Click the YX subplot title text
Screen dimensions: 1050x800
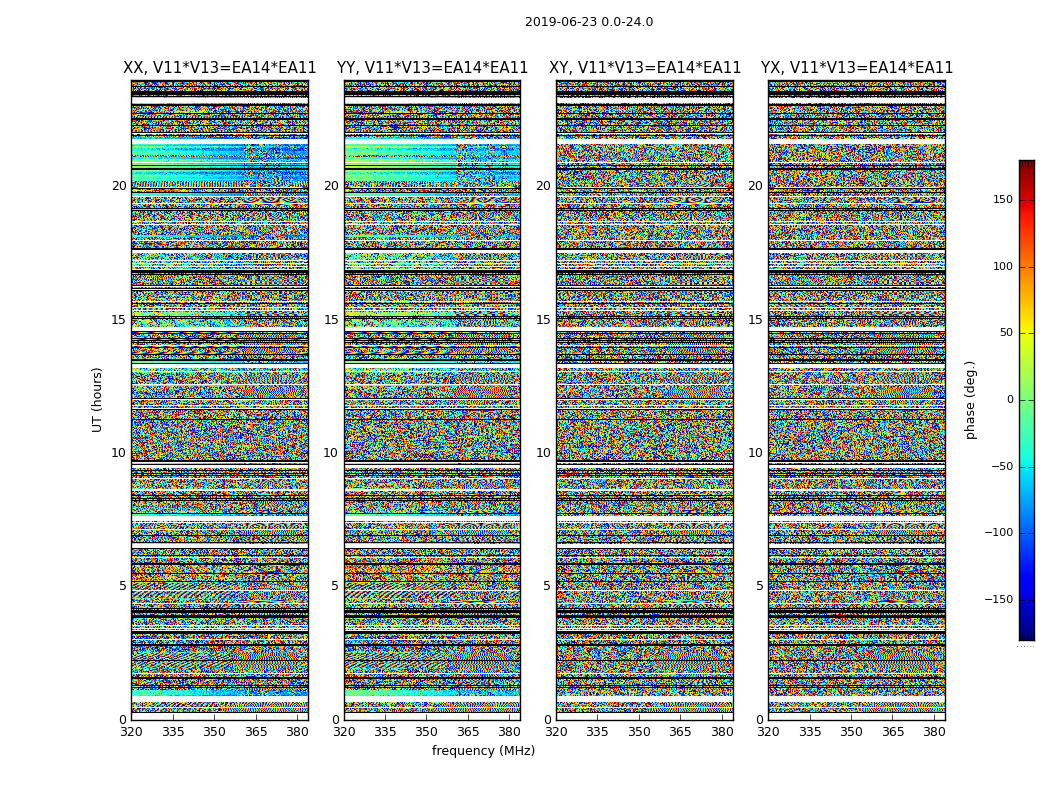tap(857, 68)
